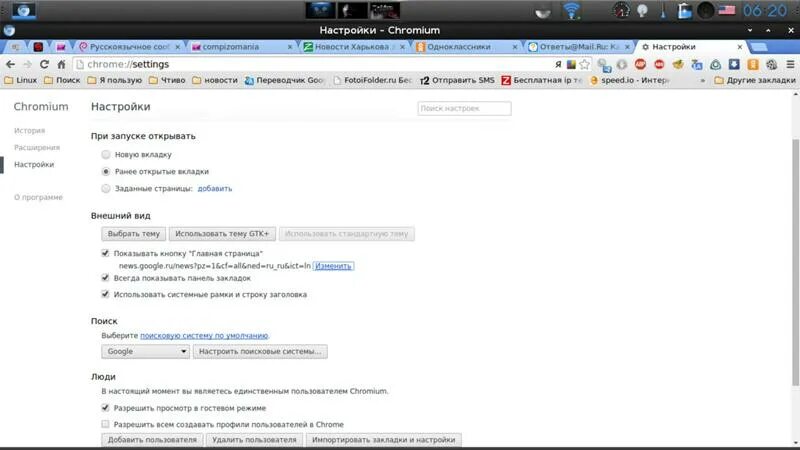Open 'О программе' in the sidebar
800x450 pixels.
(x=38, y=197)
